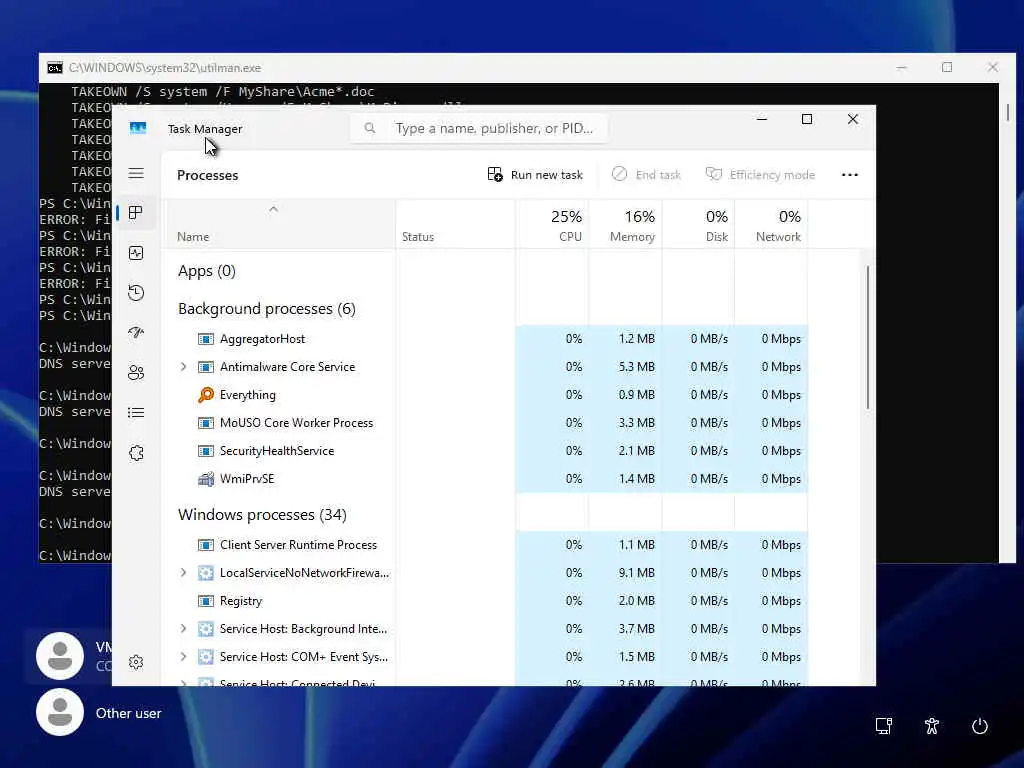Select the Other user sign-in option
This screenshot has height=768, width=1024.
[x=99, y=712]
